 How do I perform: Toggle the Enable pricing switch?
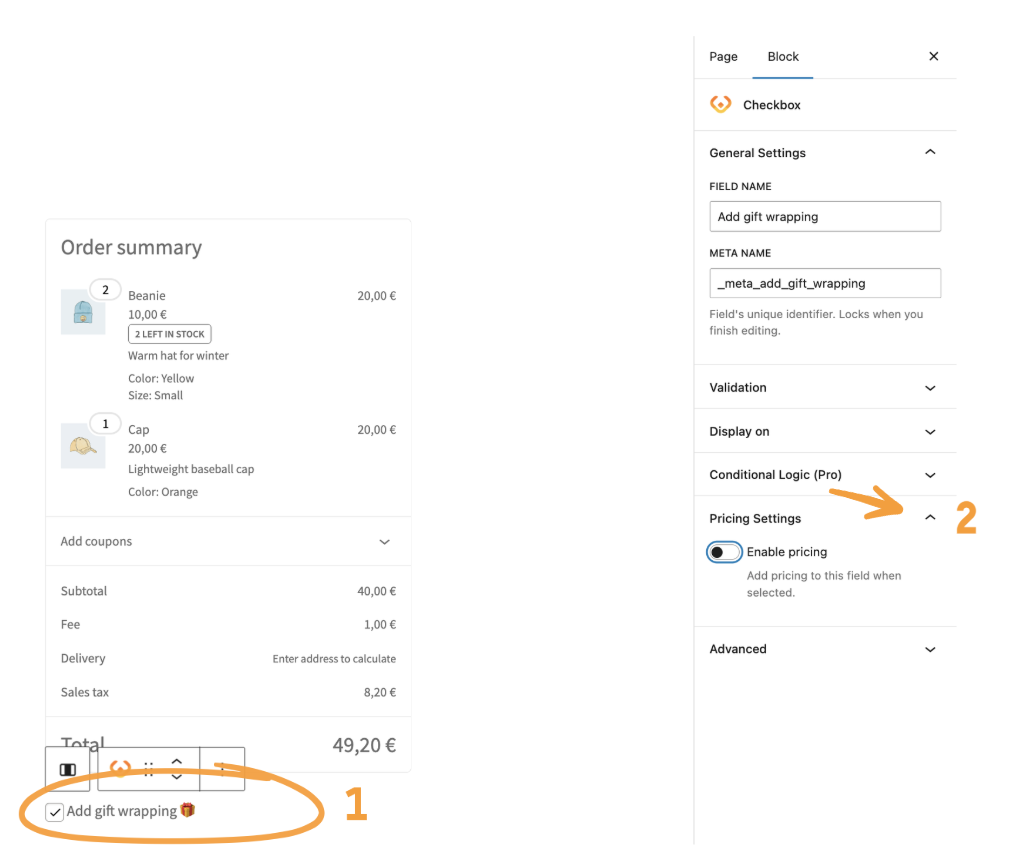click(724, 552)
